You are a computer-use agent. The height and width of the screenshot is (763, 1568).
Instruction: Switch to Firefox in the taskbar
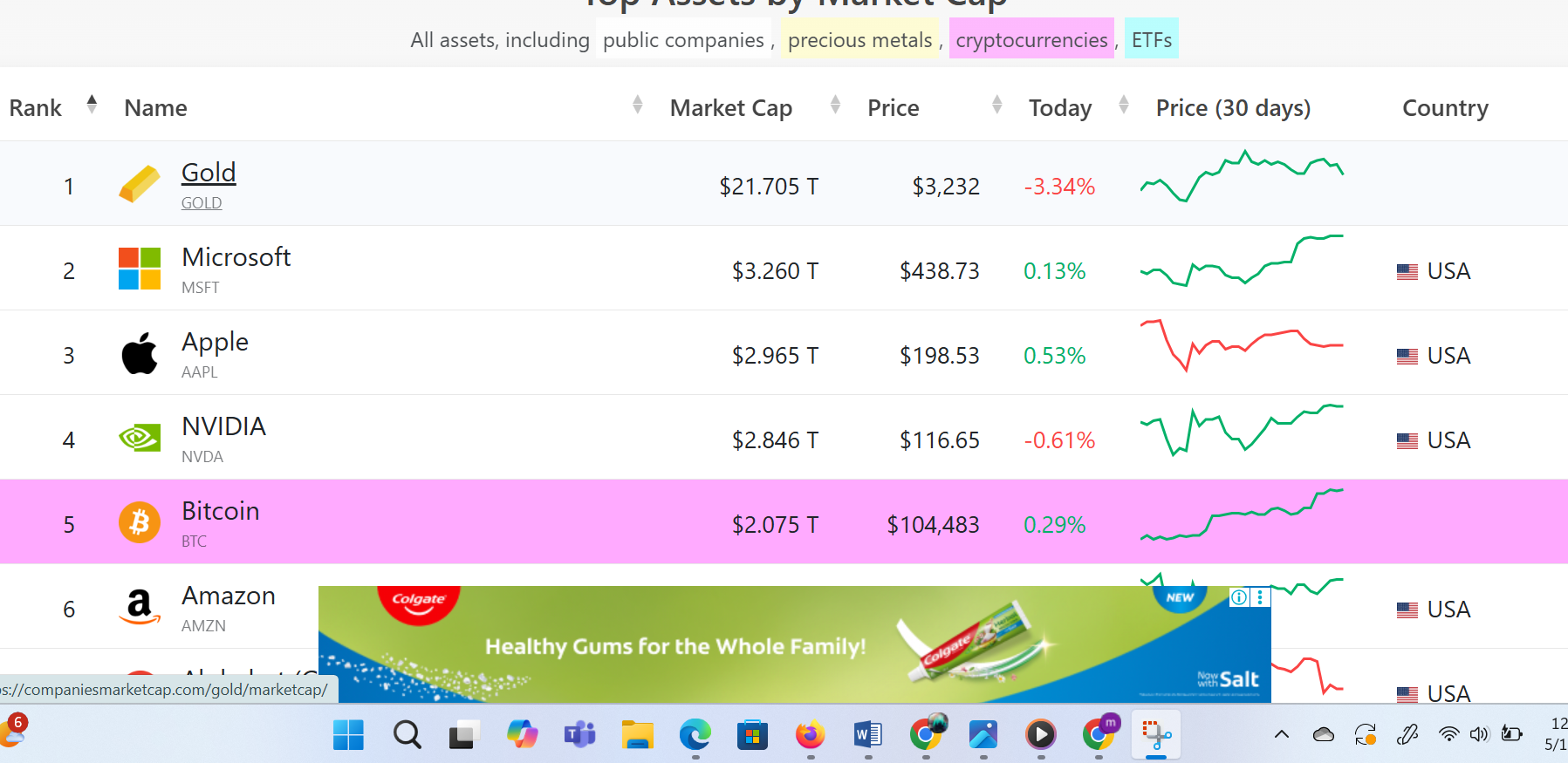[810, 735]
